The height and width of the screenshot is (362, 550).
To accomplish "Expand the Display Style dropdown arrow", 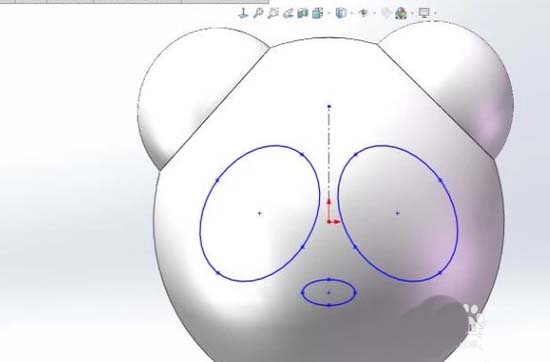I will coord(352,13).
